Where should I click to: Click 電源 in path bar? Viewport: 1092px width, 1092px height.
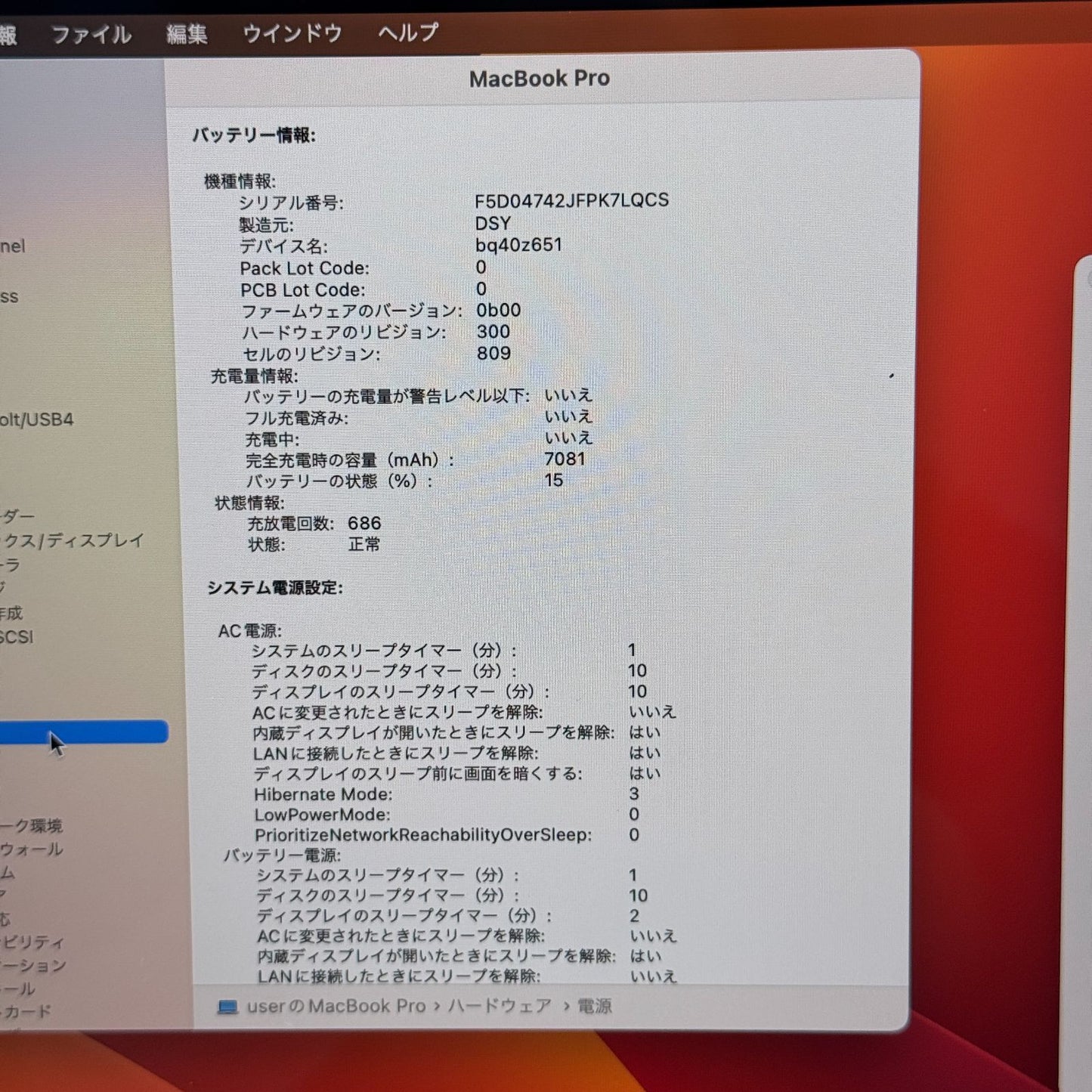tap(595, 1006)
